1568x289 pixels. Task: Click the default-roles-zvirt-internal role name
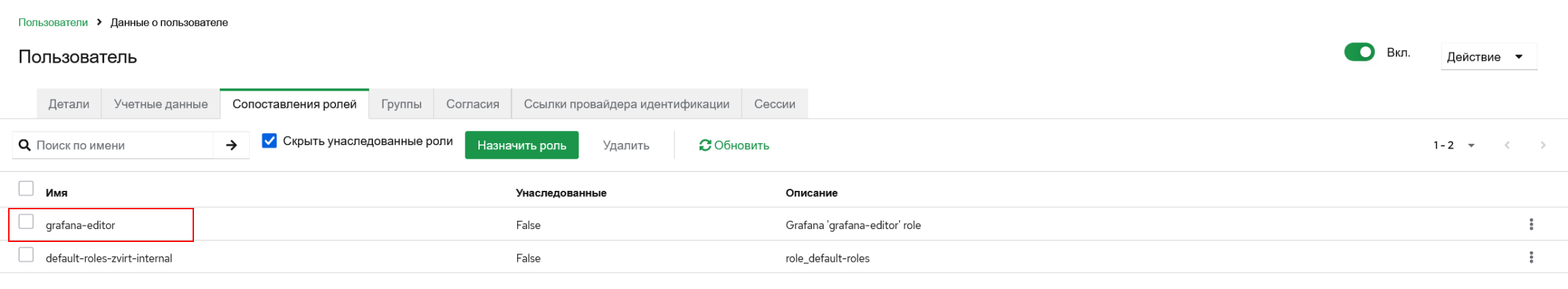click(109, 258)
